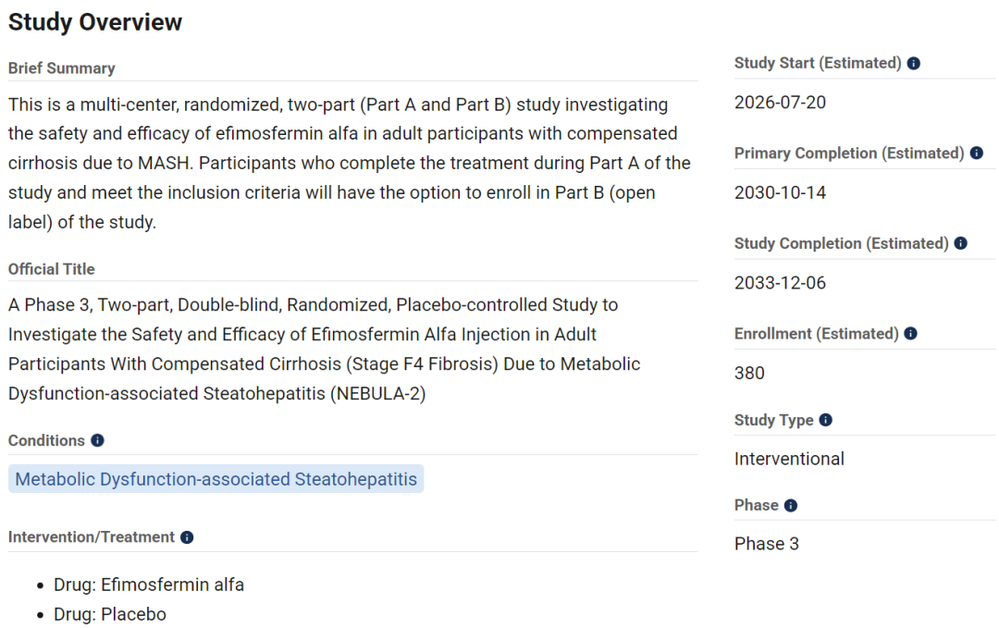This screenshot has height=628, width=999.
Task: Select the Brief Summary section label
Action: pos(62,68)
